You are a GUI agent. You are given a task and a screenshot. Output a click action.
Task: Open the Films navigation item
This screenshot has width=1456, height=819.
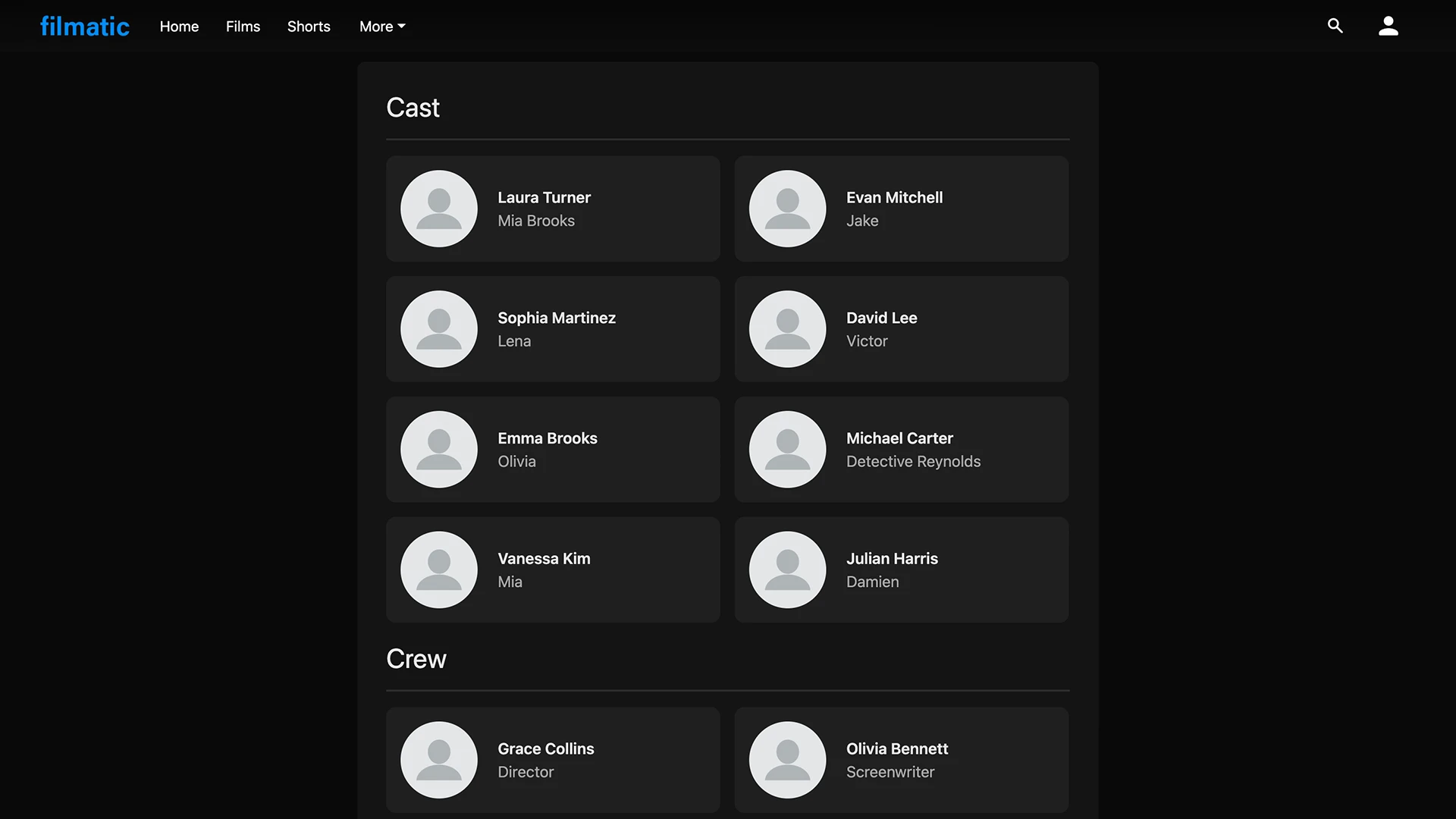click(x=243, y=27)
